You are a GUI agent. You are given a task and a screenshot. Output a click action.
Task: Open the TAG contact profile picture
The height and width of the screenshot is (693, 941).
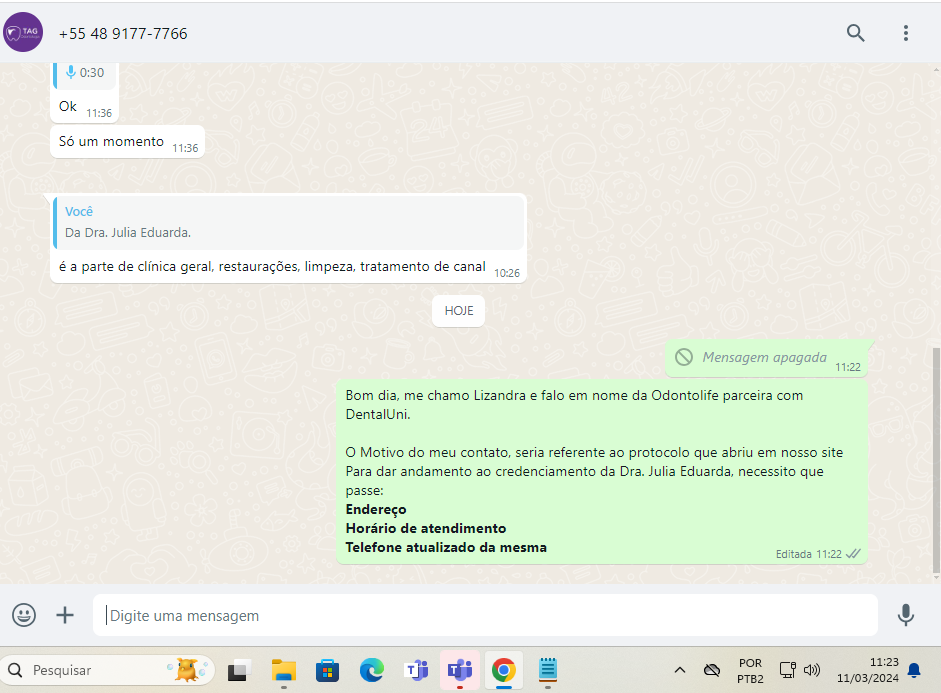click(x=23, y=32)
